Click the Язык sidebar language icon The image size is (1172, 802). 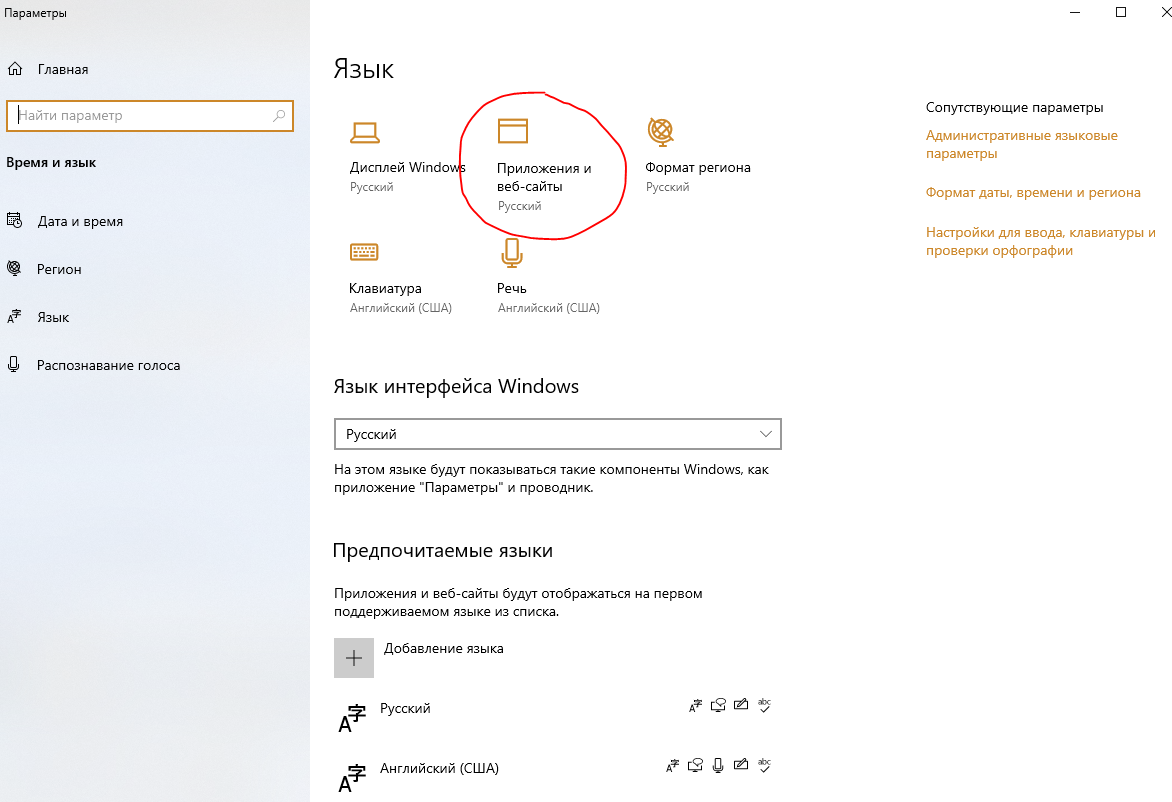14,317
